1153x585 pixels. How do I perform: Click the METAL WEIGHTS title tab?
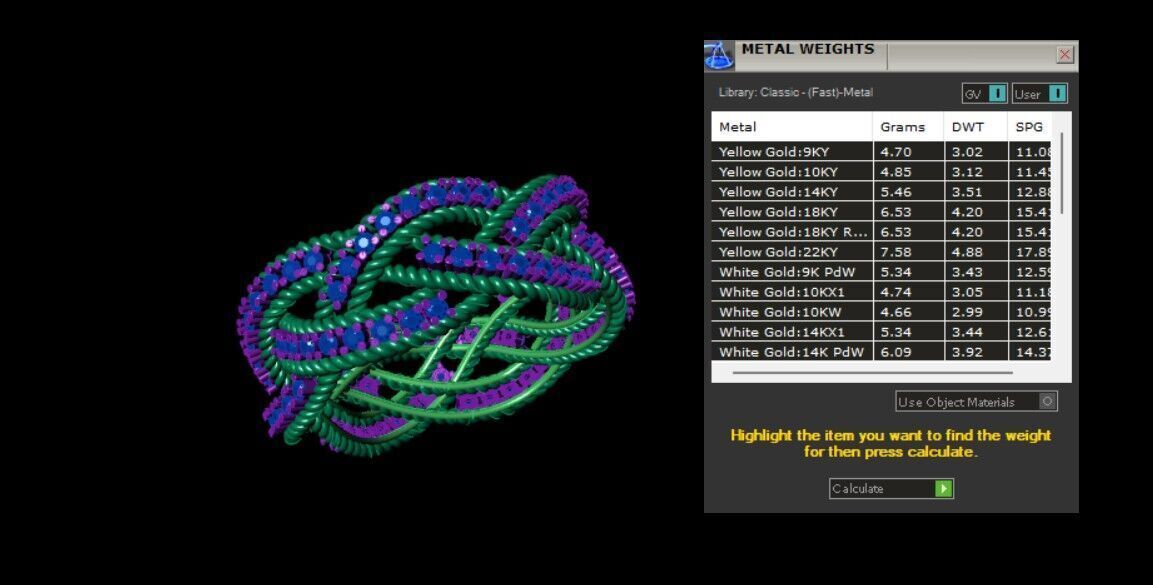807,50
